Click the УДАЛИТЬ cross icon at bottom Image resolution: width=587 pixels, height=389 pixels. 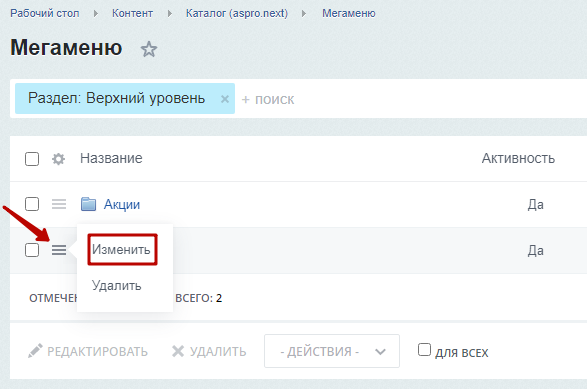pos(178,351)
